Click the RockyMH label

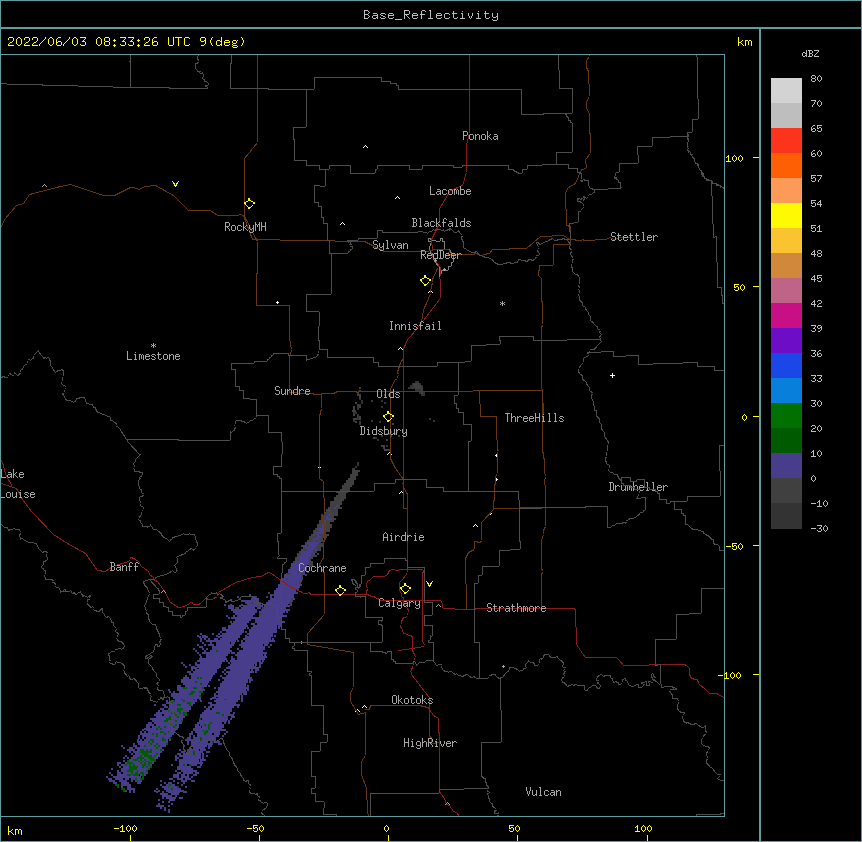pyautogui.click(x=245, y=227)
